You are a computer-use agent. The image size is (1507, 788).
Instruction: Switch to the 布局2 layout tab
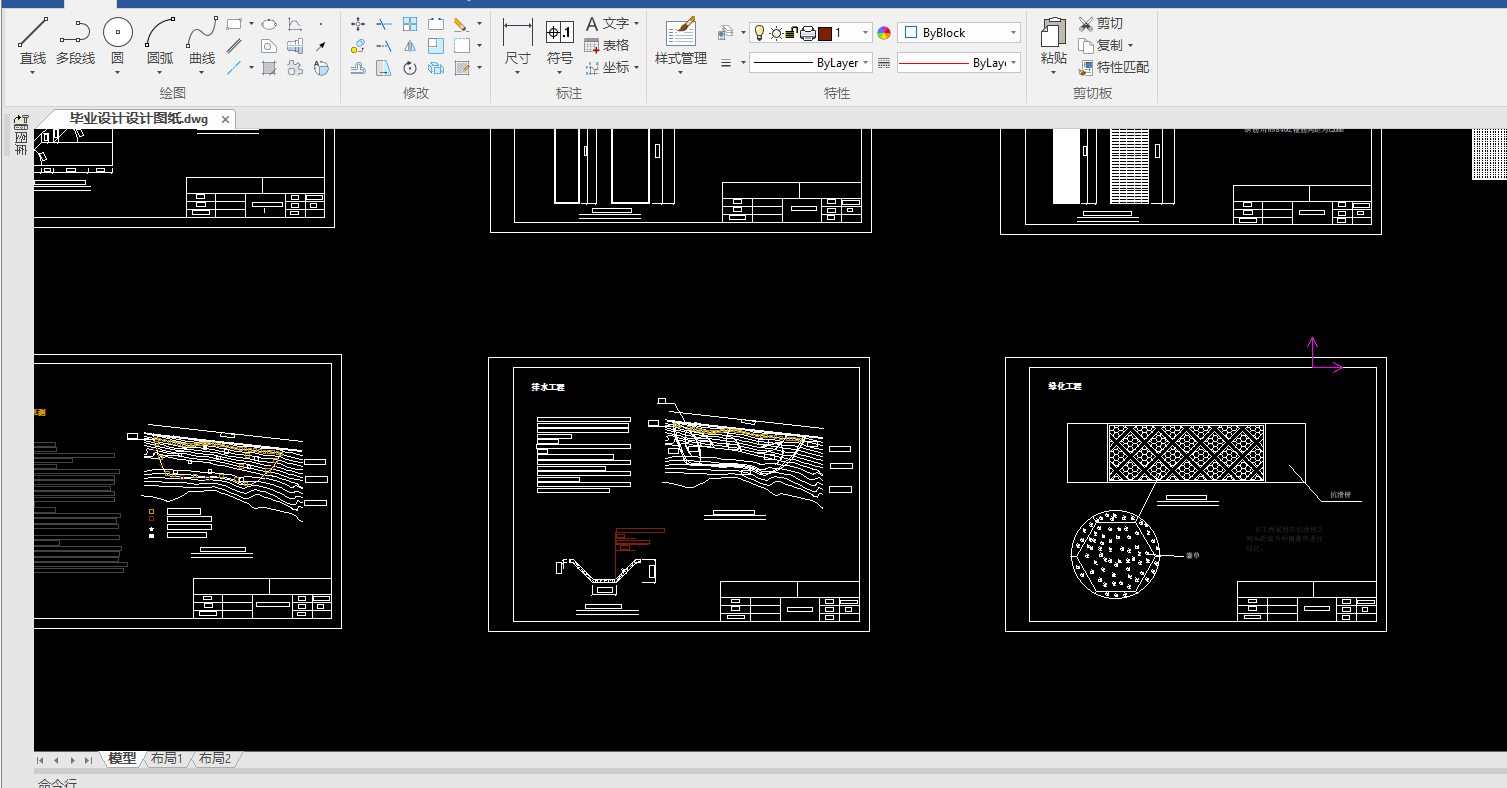215,759
